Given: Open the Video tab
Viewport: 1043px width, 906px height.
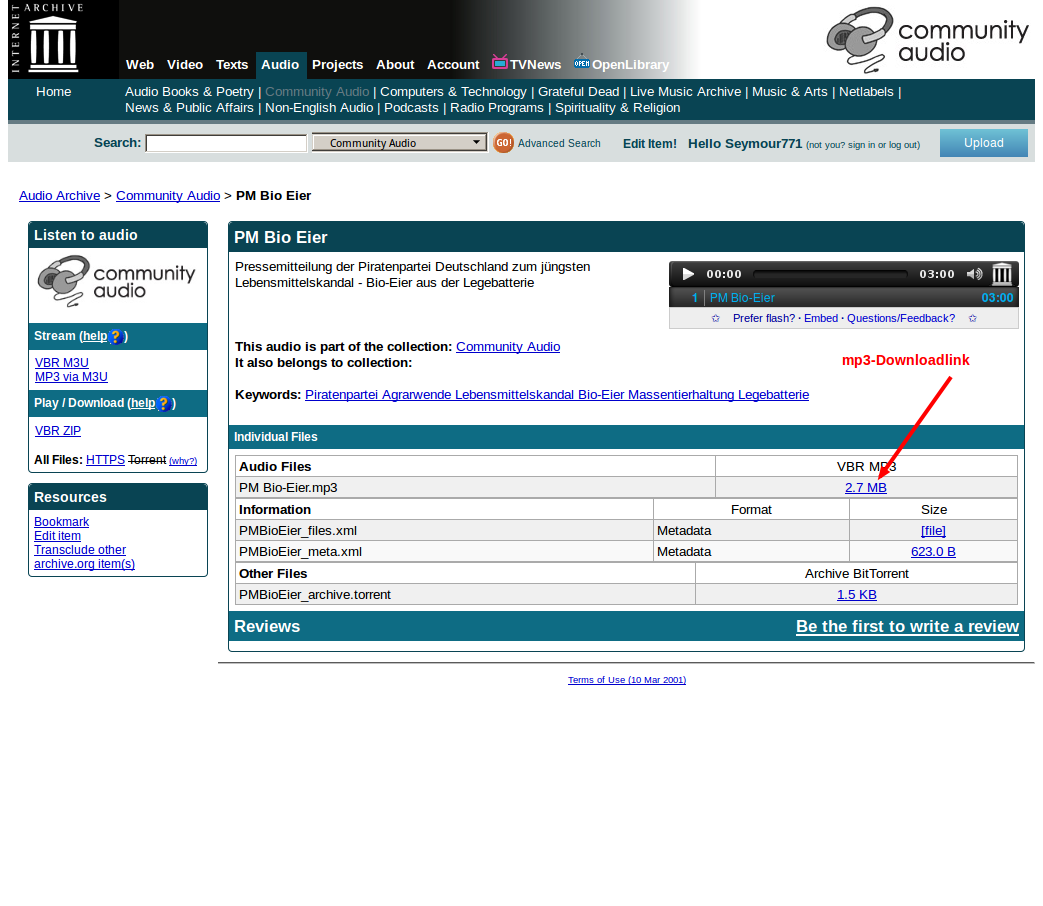Looking at the screenshot, I should 185,65.
